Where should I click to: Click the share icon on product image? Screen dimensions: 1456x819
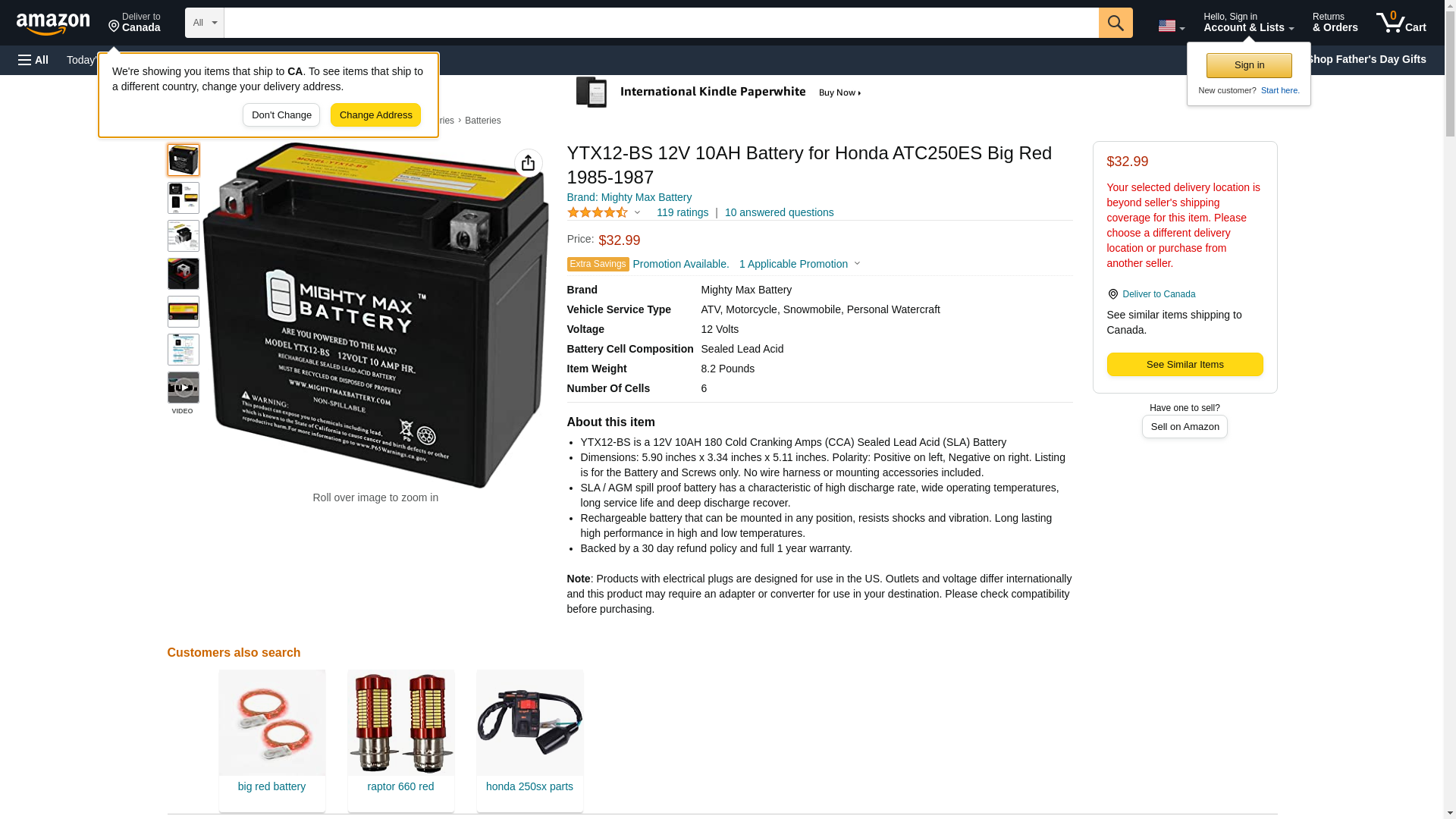point(529,163)
